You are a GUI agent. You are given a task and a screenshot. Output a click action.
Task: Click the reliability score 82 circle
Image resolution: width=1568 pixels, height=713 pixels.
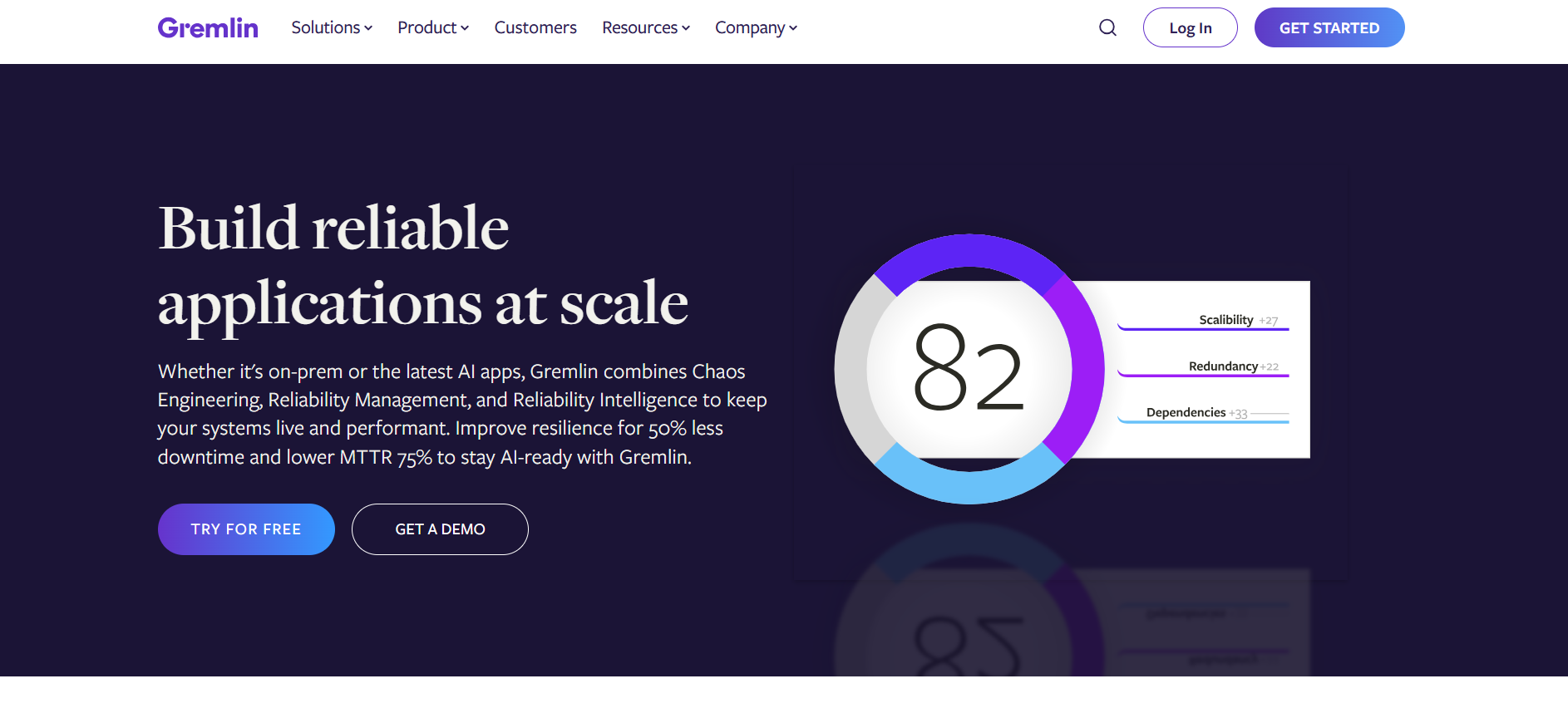[969, 369]
